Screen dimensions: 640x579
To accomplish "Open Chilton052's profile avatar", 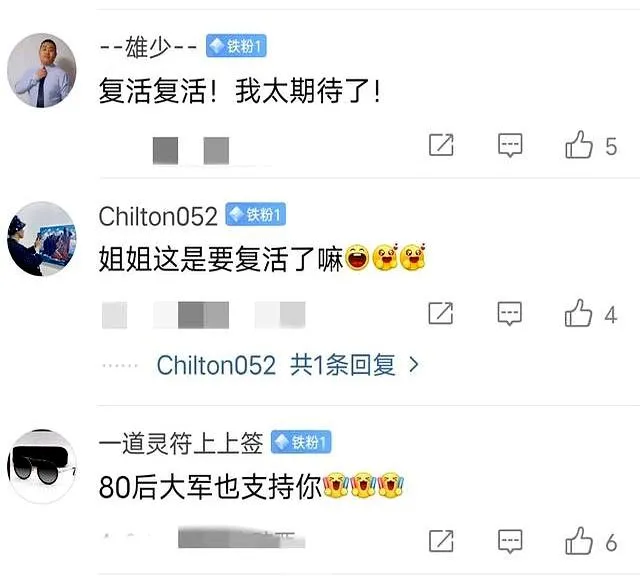I will tap(42, 239).
